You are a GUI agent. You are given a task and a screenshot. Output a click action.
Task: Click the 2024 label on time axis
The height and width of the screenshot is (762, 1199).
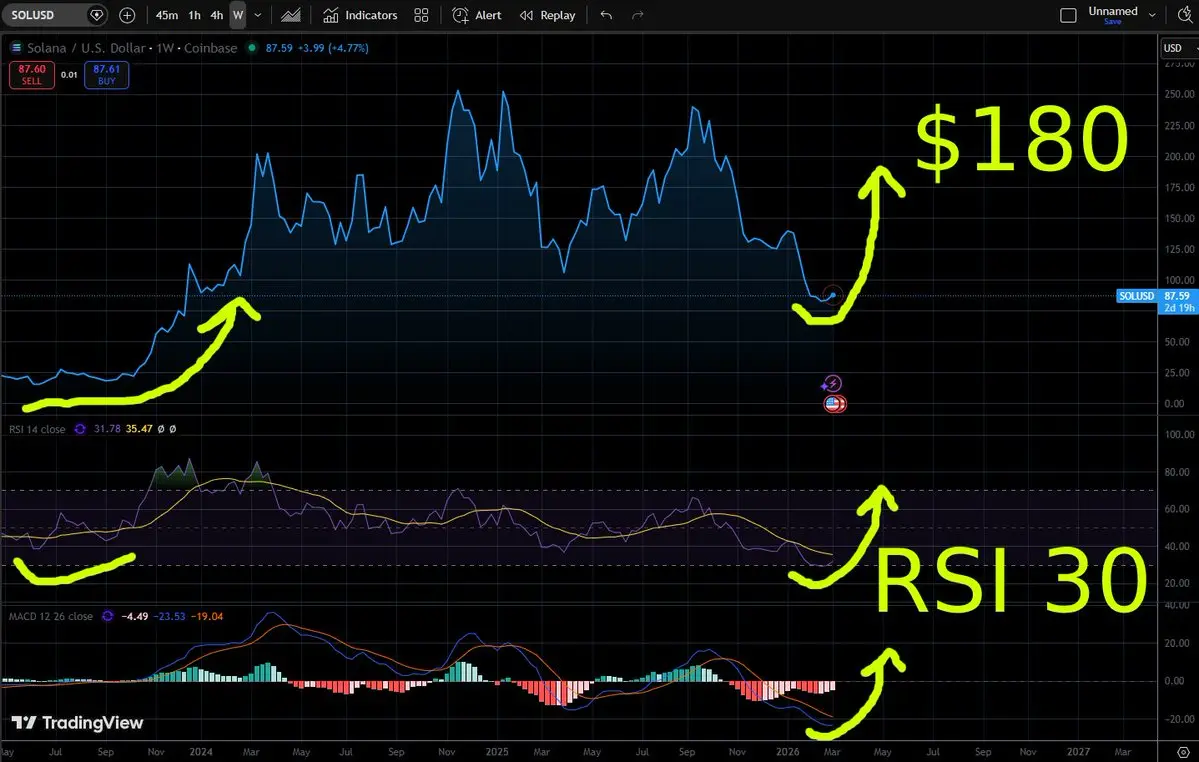201,751
